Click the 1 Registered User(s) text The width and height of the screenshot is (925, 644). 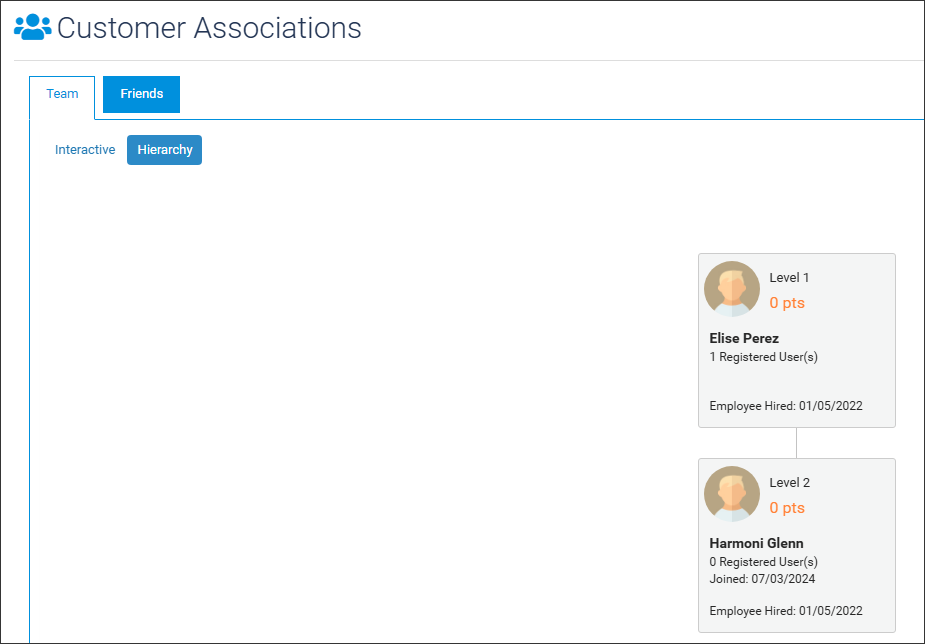pyautogui.click(x=763, y=357)
